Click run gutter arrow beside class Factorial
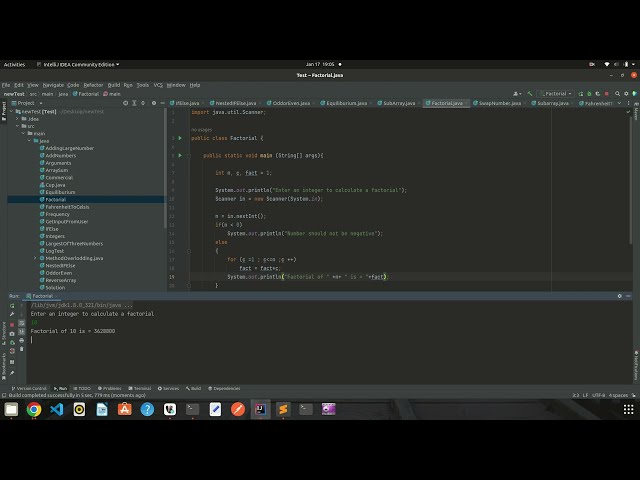Image resolution: width=640 pixels, height=480 pixels. (180, 138)
